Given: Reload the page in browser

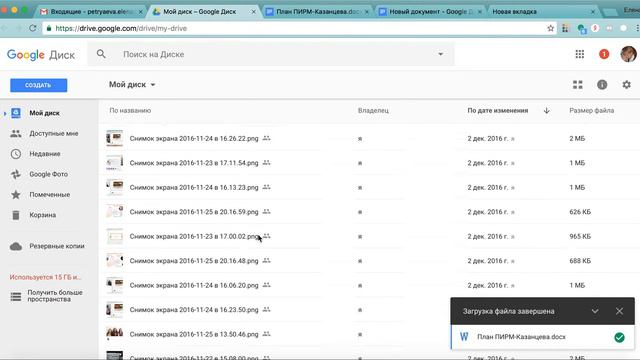Looking at the screenshot, I should pos(33,28).
